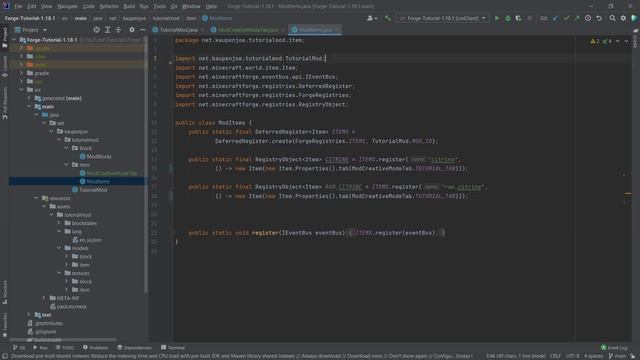Click the user account icon in toolbar

(371, 18)
